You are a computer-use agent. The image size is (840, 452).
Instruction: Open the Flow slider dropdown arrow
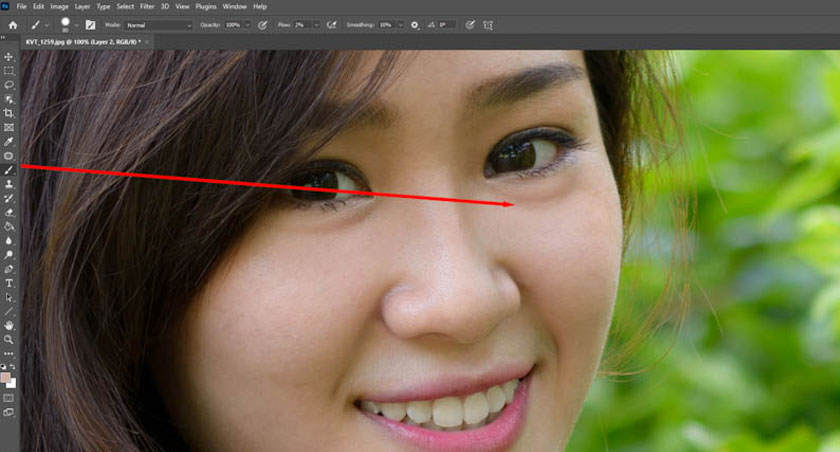click(x=317, y=25)
